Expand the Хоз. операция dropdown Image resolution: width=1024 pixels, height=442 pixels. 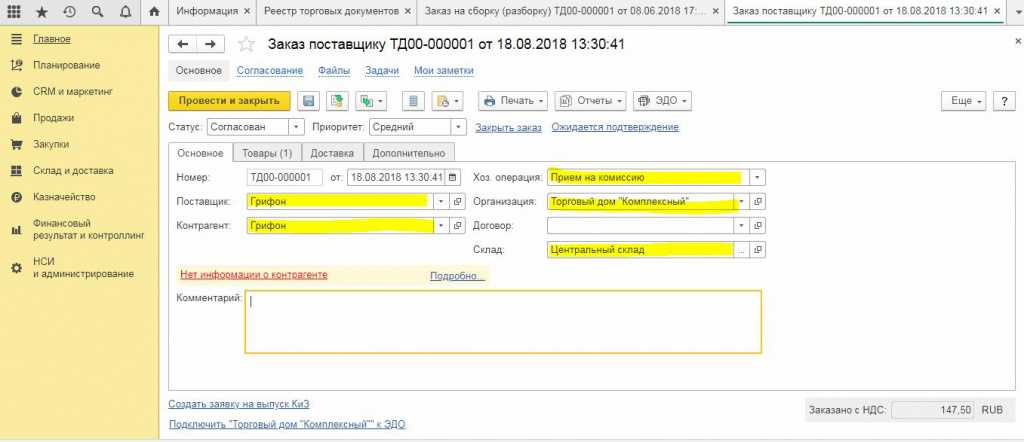click(758, 177)
